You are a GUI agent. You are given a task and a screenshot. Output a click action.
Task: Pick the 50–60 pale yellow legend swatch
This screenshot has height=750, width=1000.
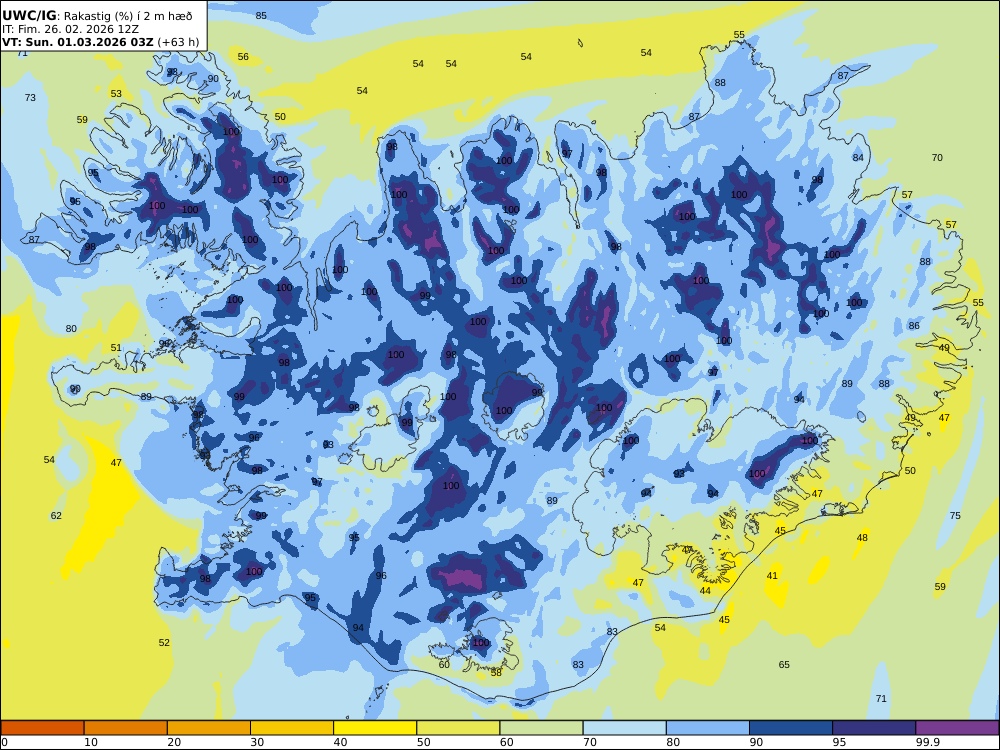coord(458,728)
